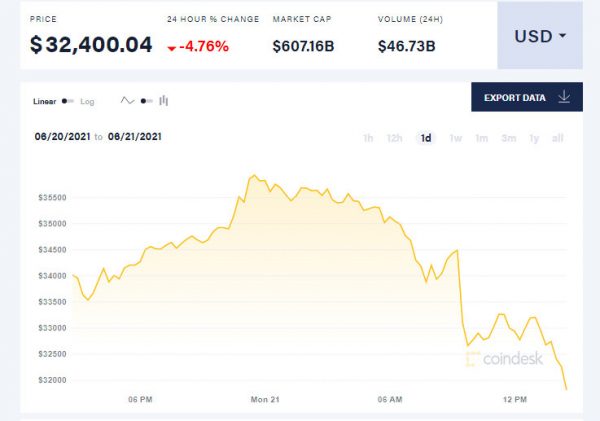
Task: Toggle line and candlestick chart switch
Action: point(146,100)
